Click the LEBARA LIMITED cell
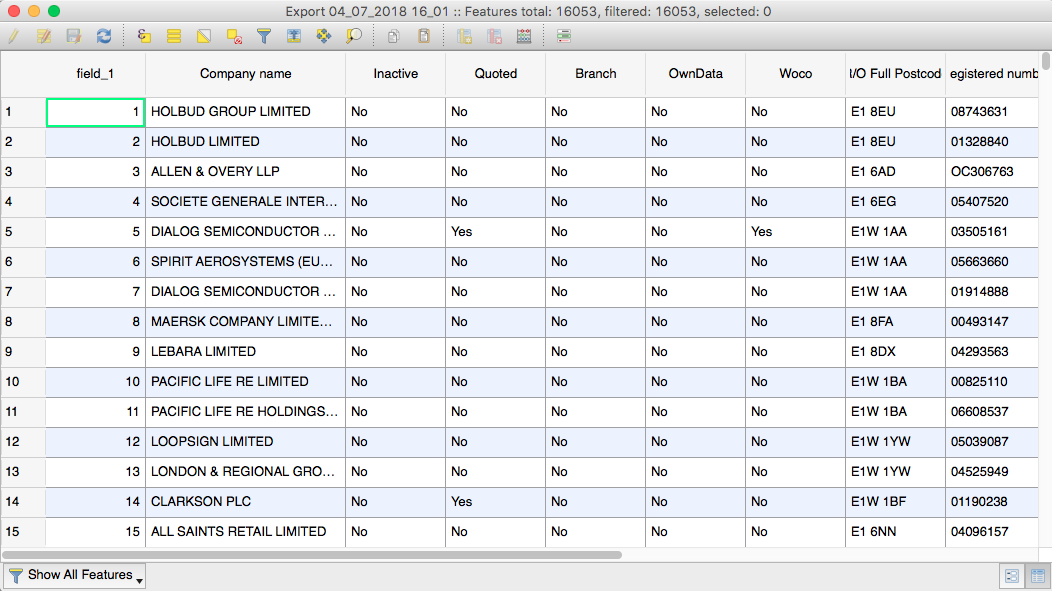This screenshot has height=591, width=1052. (246, 352)
